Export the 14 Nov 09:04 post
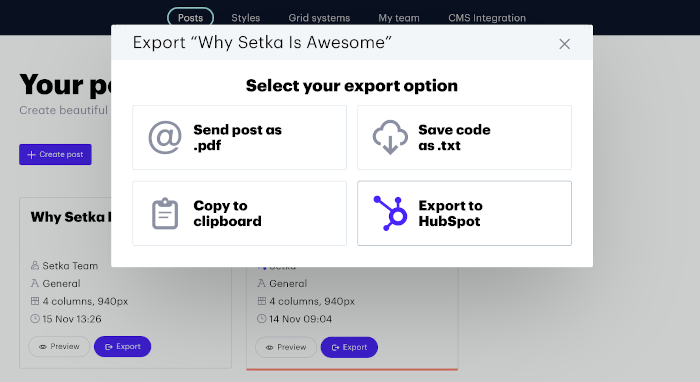 [x=349, y=347]
